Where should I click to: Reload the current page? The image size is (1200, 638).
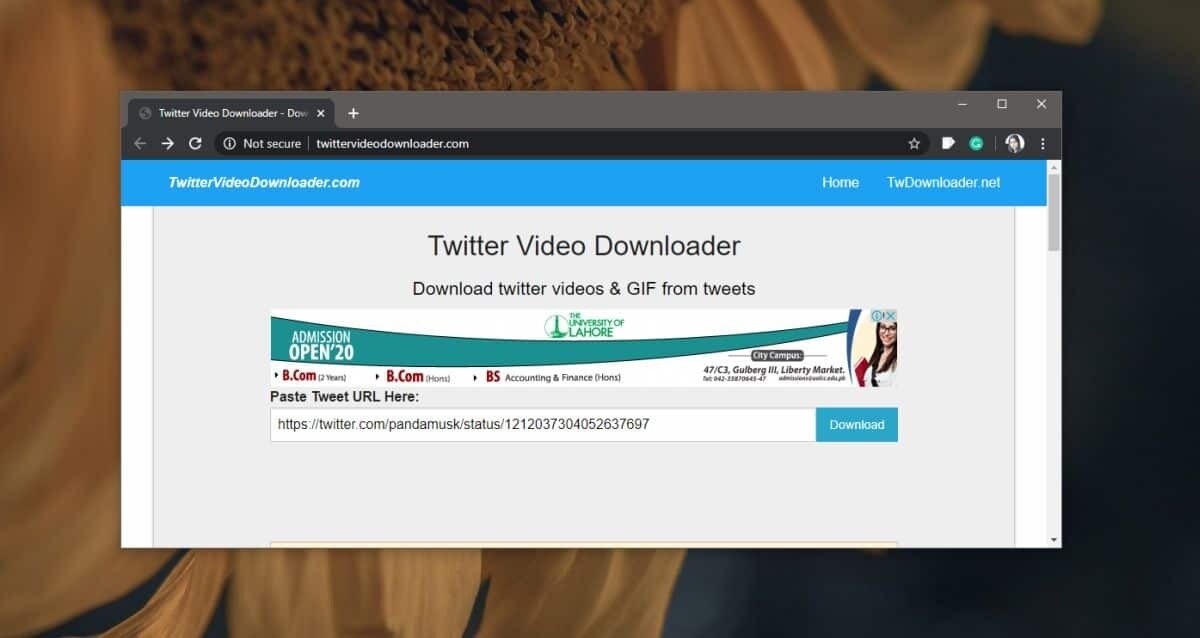click(195, 143)
